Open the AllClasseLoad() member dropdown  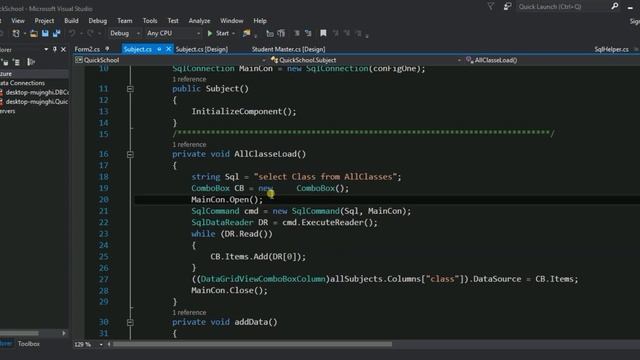click(x=552, y=60)
